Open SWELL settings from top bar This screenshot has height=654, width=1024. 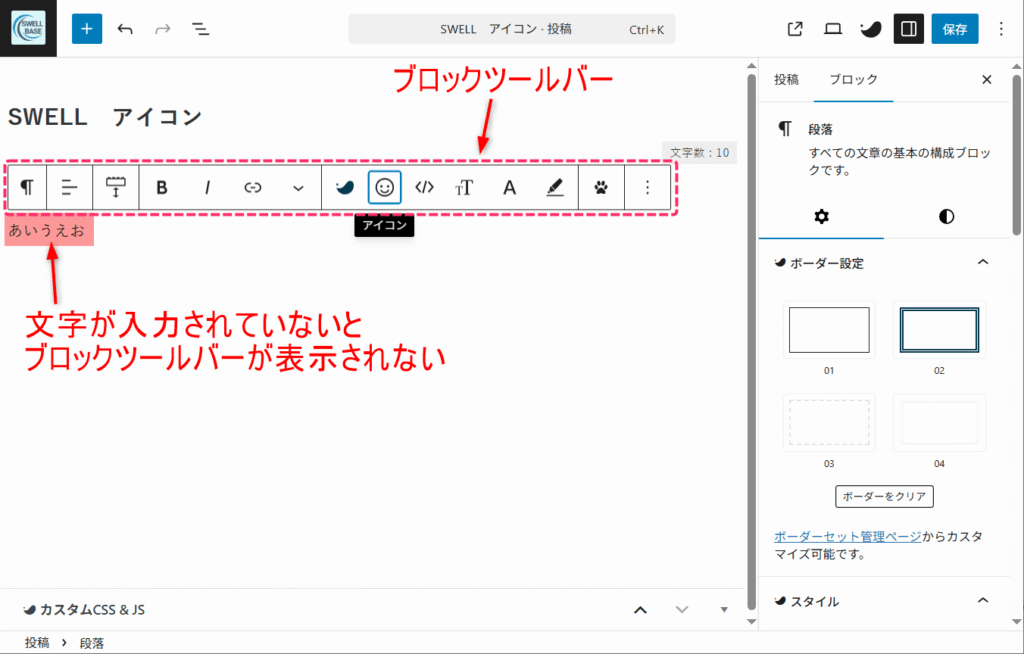pos(871,29)
